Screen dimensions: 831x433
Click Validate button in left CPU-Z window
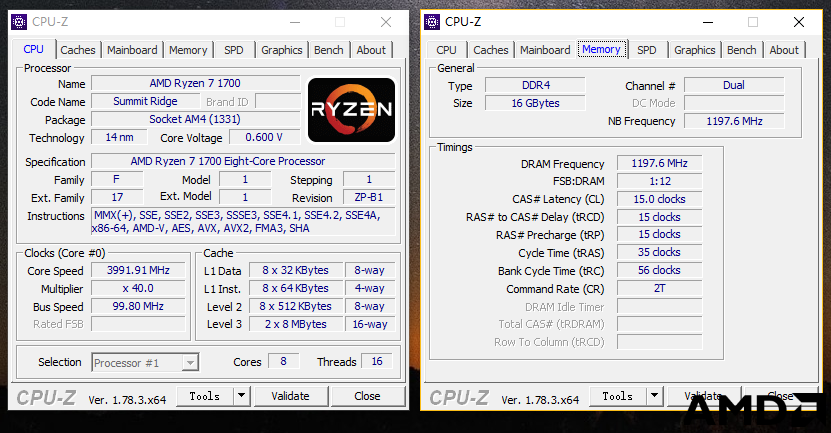290,396
